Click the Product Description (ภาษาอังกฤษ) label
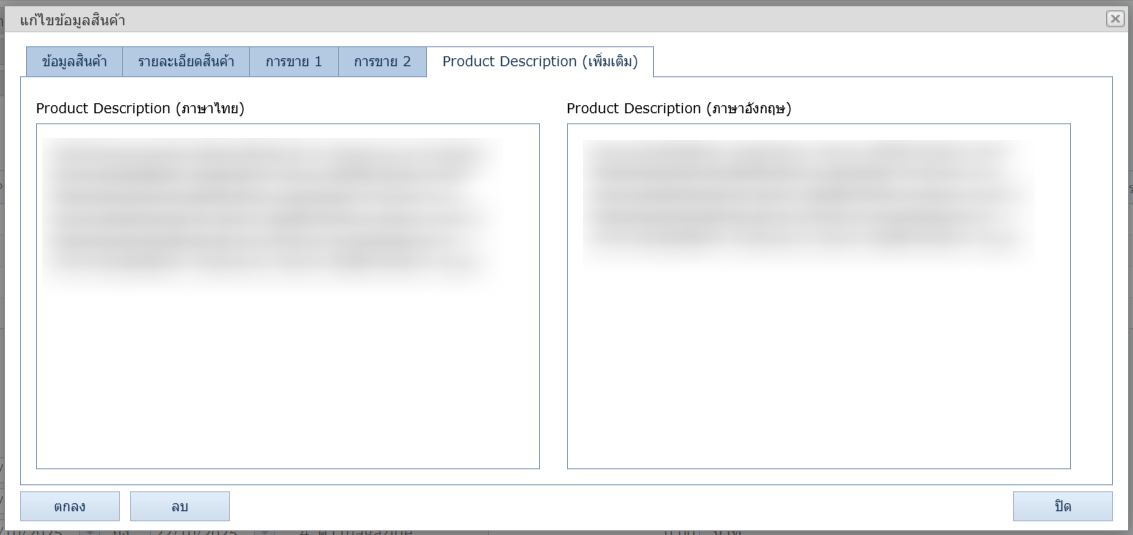 click(678, 109)
